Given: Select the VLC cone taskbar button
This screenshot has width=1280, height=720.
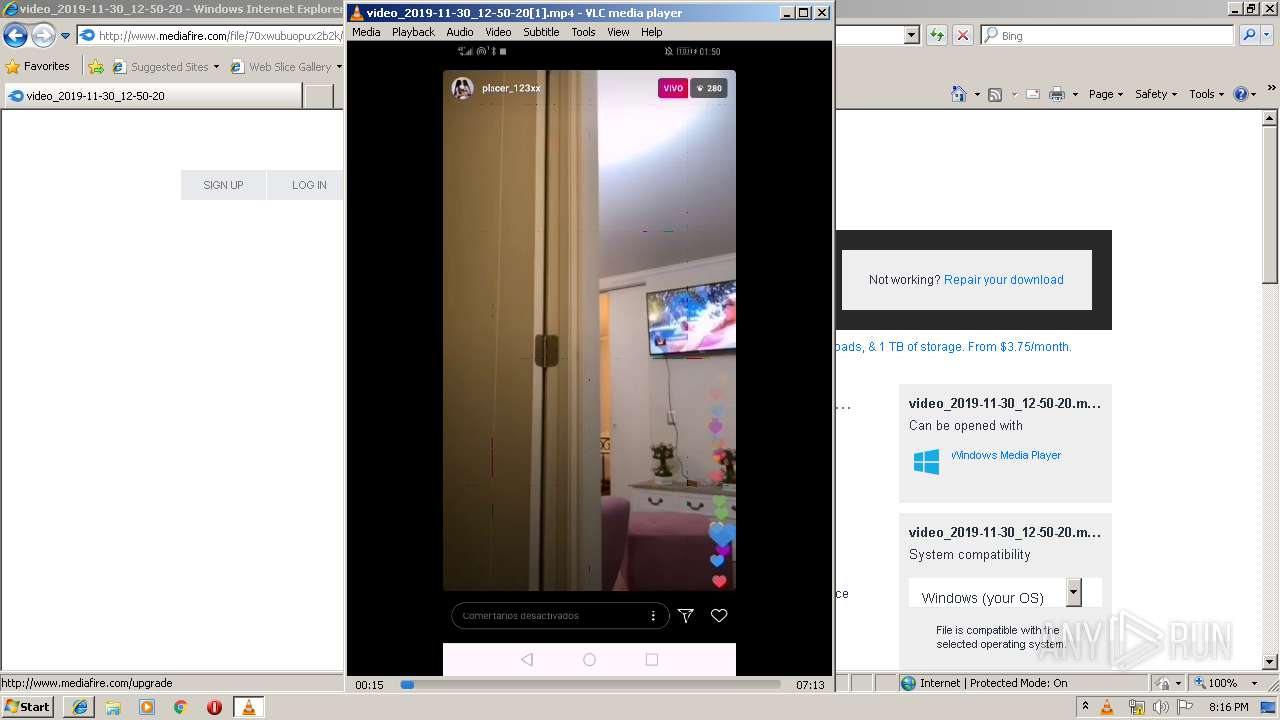Looking at the screenshot, I should 248,707.
